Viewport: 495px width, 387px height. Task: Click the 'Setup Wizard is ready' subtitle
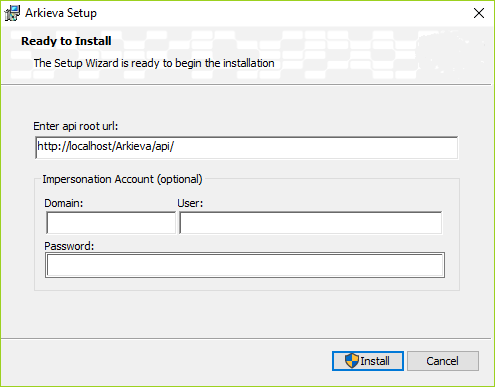pyautogui.click(x=154, y=63)
